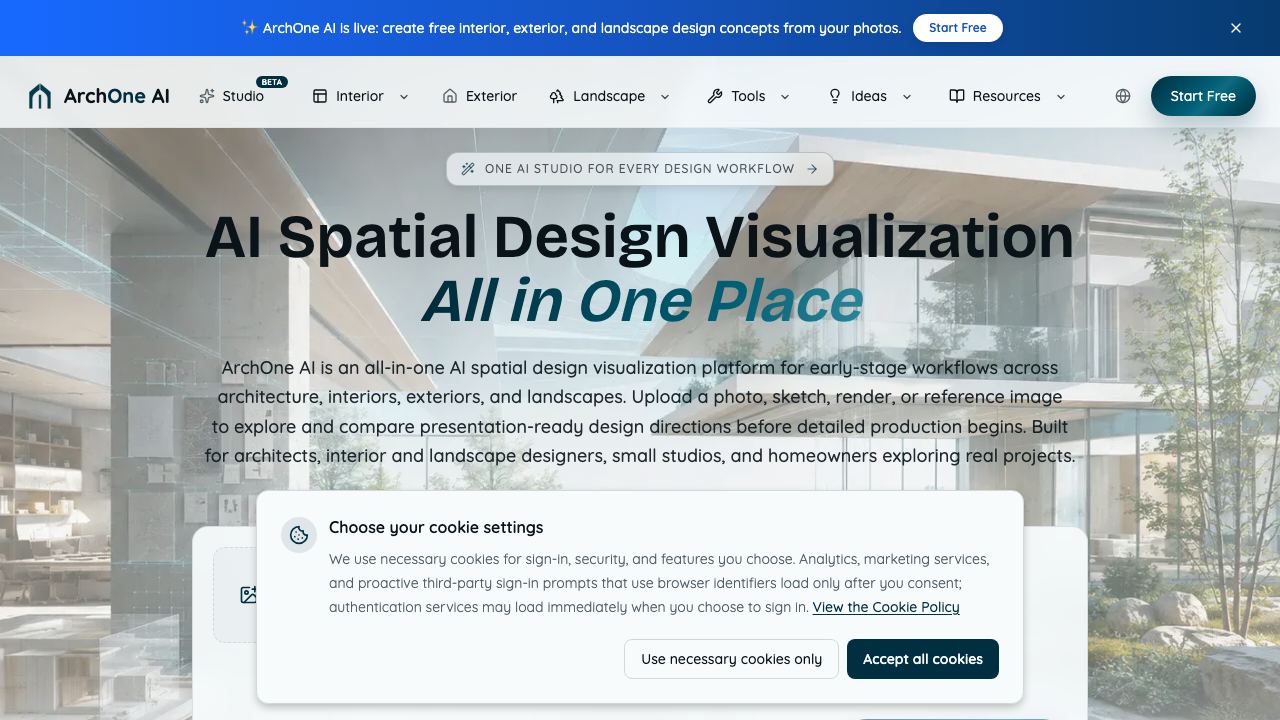Click the arrow in the hero badge
The image size is (1280, 720).
812,169
